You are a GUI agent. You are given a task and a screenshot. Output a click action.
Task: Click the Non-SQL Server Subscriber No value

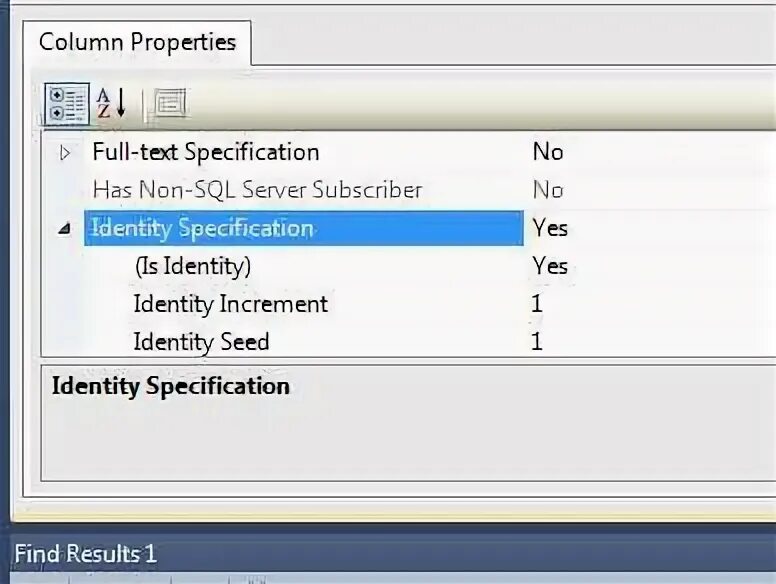pyautogui.click(x=548, y=190)
